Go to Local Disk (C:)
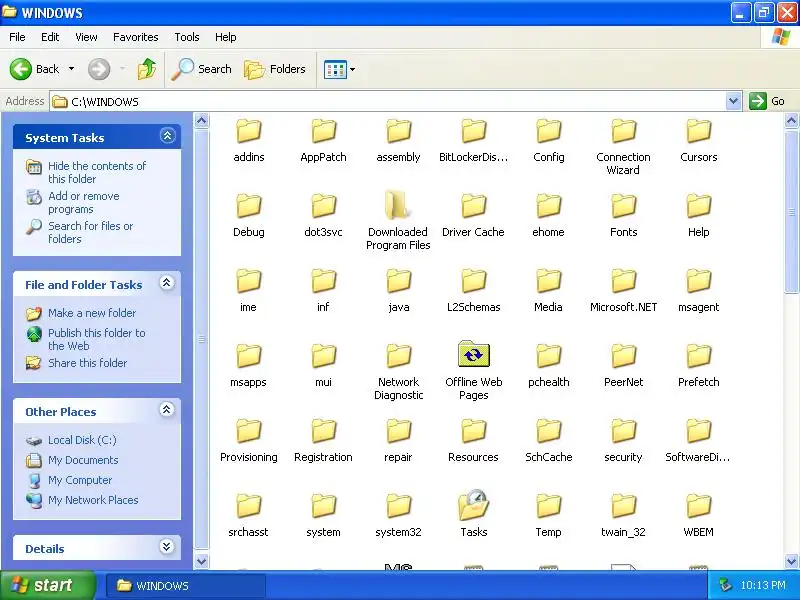 [82, 440]
